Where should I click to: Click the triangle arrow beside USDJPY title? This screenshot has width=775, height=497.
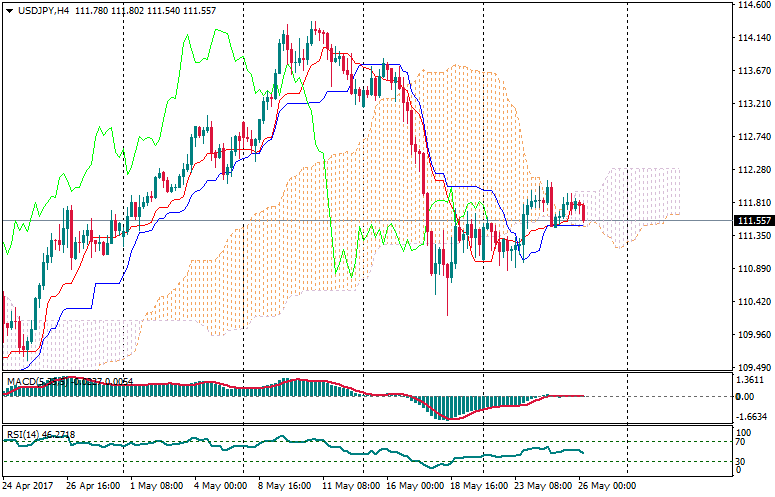[9, 10]
